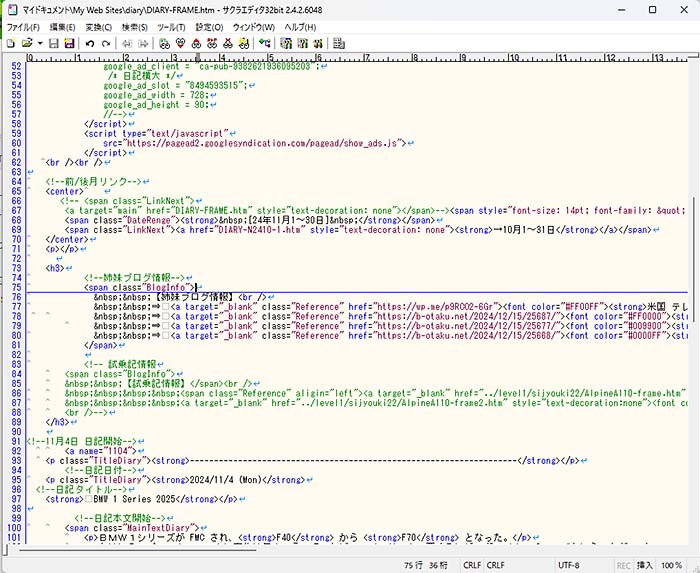This screenshot has height=573, width=700.
Task: Open the type settings list icon
Action: click(x=286, y=43)
